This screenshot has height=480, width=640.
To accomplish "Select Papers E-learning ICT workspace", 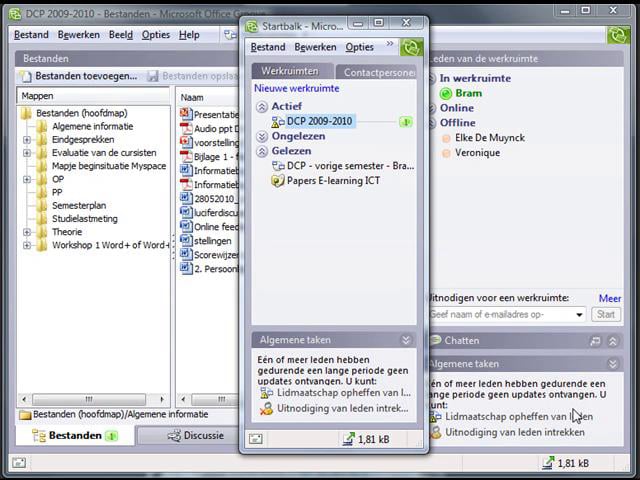I will (326, 181).
